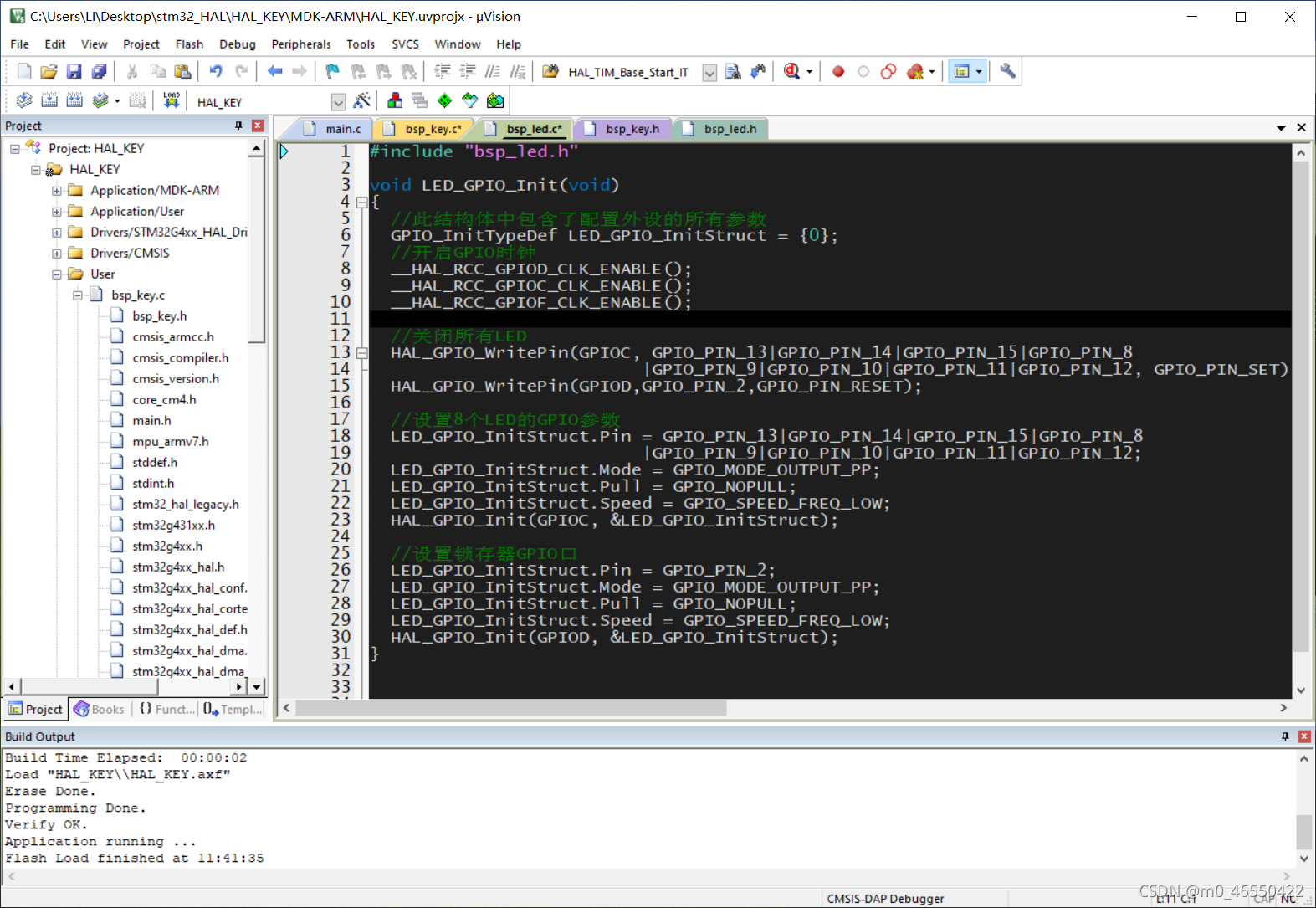This screenshot has width=1316, height=908.
Task: Open the Peripherals menu
Action: coord(301,44)
